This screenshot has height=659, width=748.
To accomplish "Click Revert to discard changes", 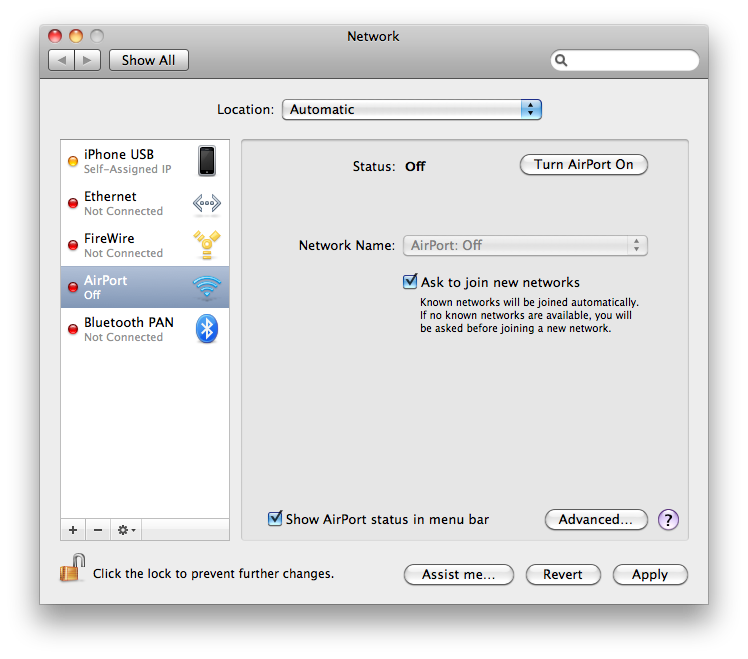I will coord(563,574).
